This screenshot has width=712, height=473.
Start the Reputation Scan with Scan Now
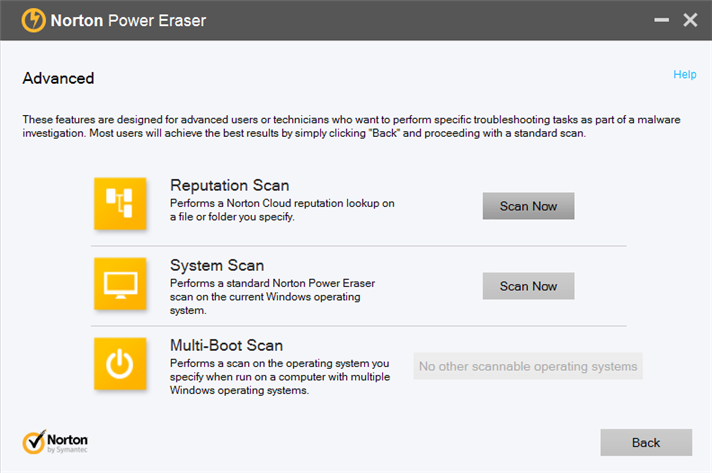(x=528, y=206)
